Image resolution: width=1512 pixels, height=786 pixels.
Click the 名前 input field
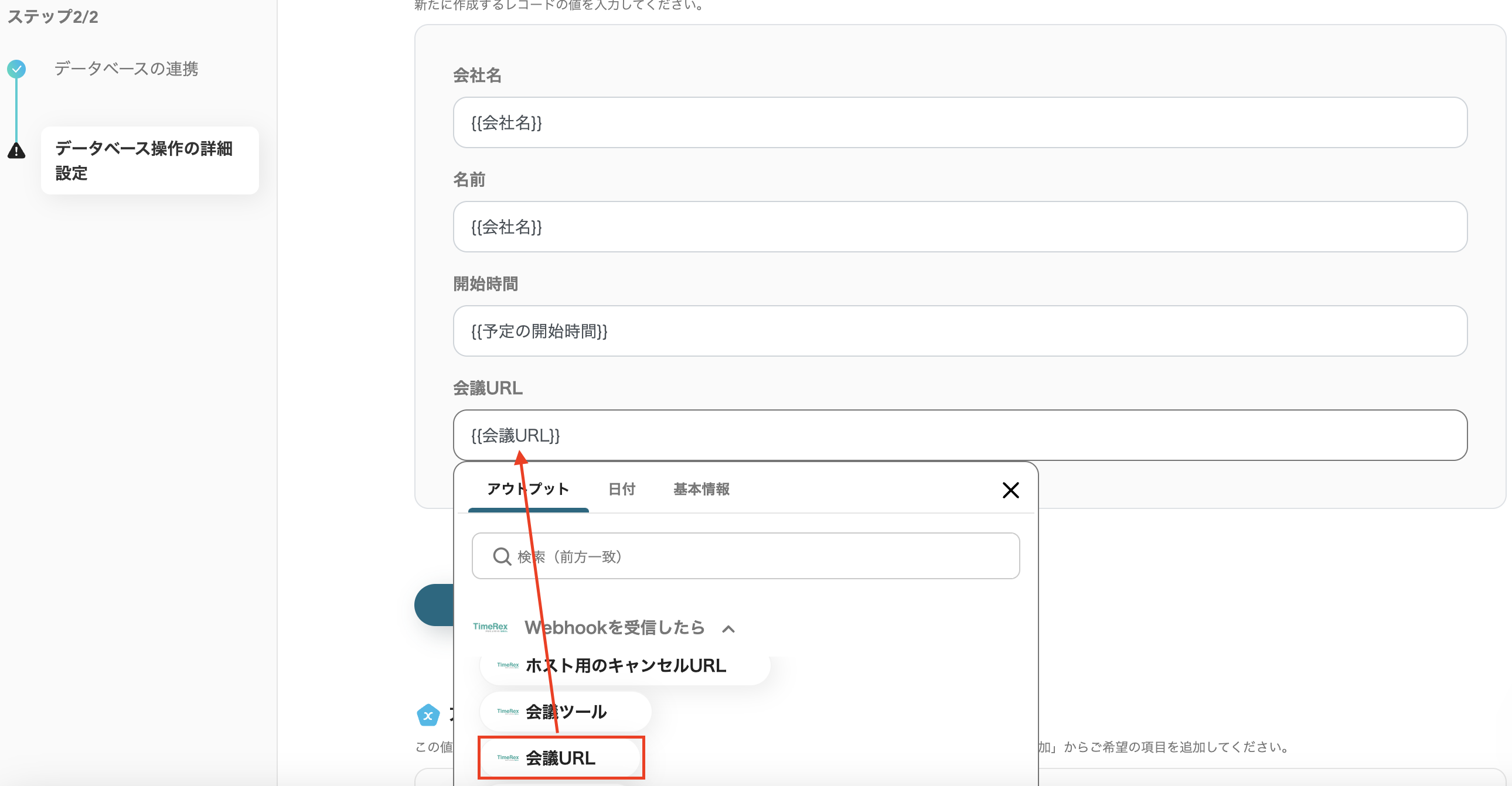(x=960, y=227)
